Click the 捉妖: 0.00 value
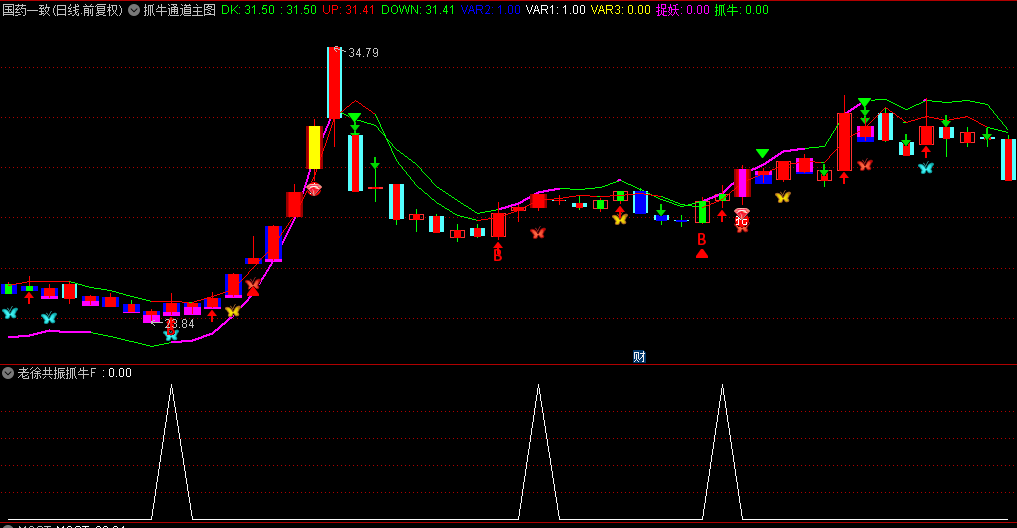1017x528 pixels. click(x=682, y=10)
